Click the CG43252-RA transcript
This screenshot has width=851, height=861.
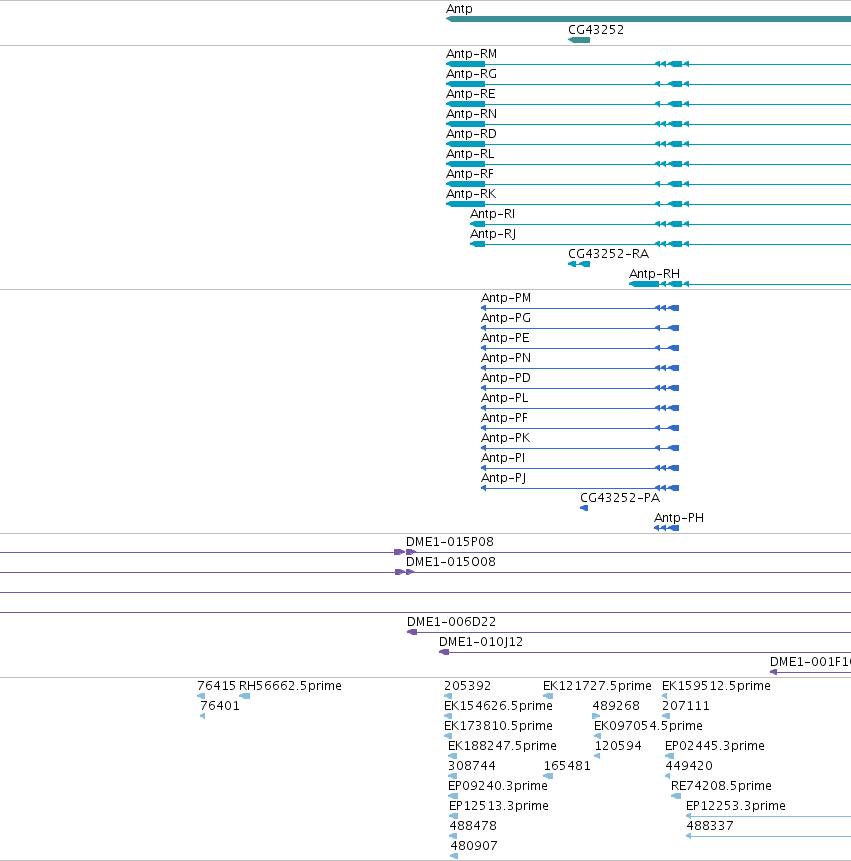pos(579,264)
